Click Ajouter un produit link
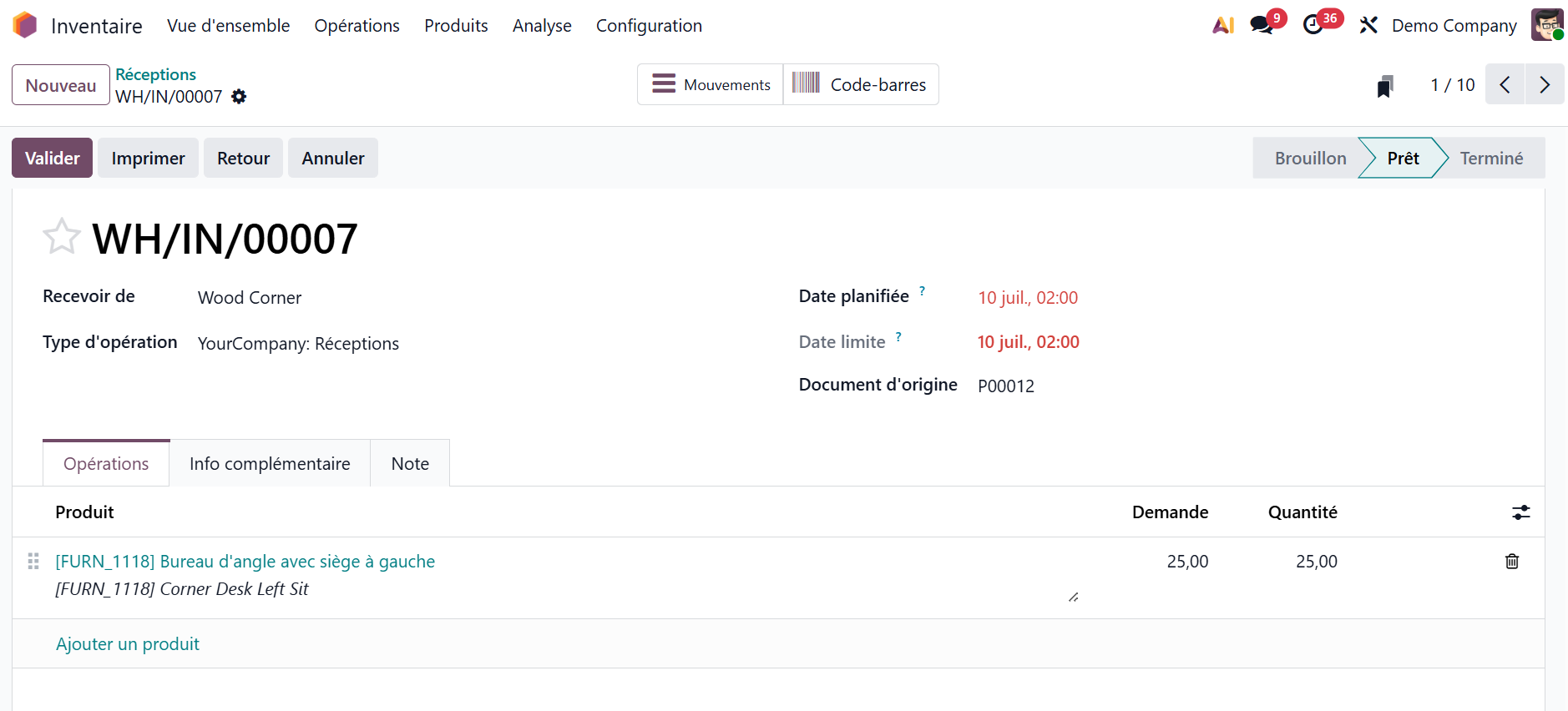Image resolution: width=1568 pixels, height=711 pixels. click(x=128, y=644)
